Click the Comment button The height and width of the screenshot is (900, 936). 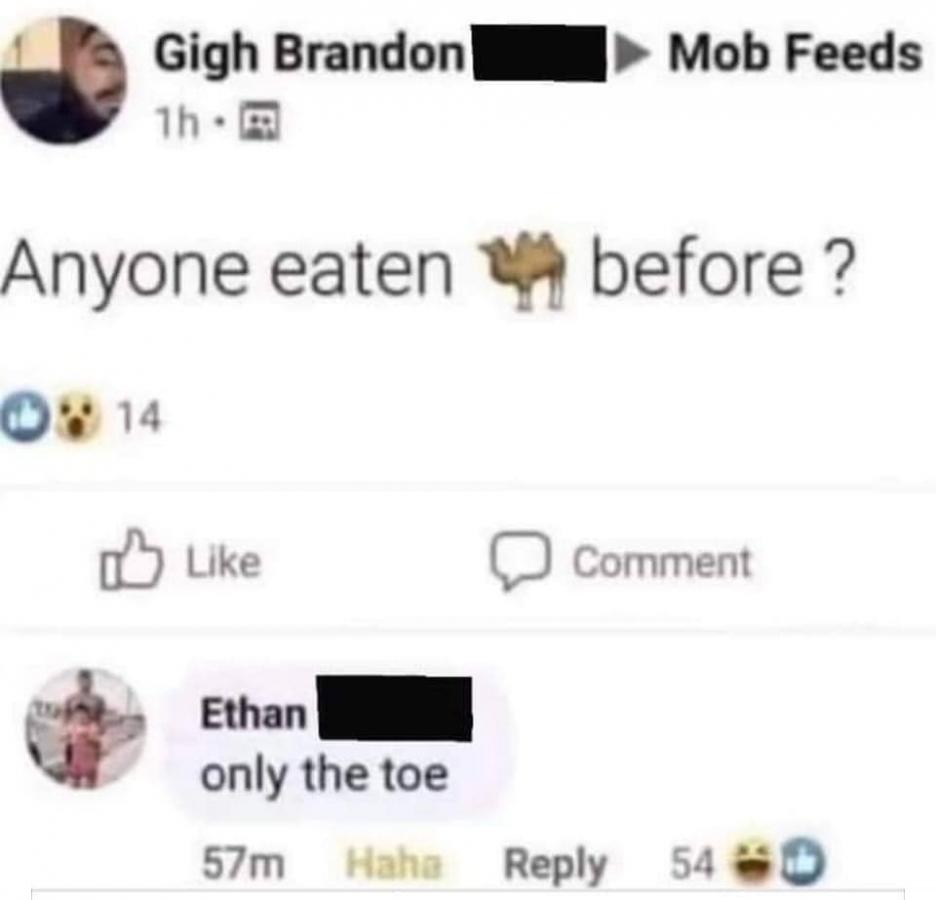click(x=621, y=562)
